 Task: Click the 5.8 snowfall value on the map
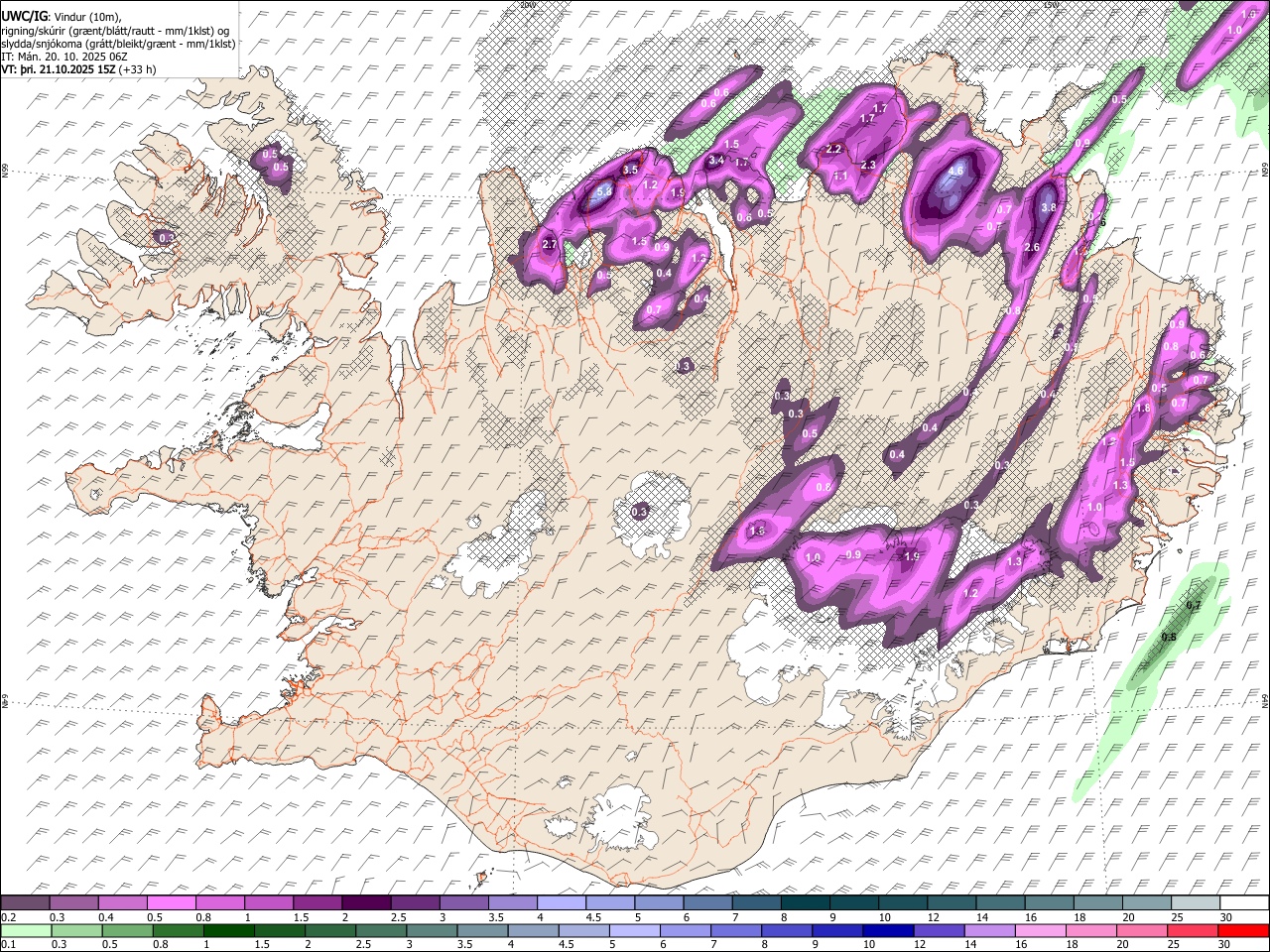click(603, 190)
